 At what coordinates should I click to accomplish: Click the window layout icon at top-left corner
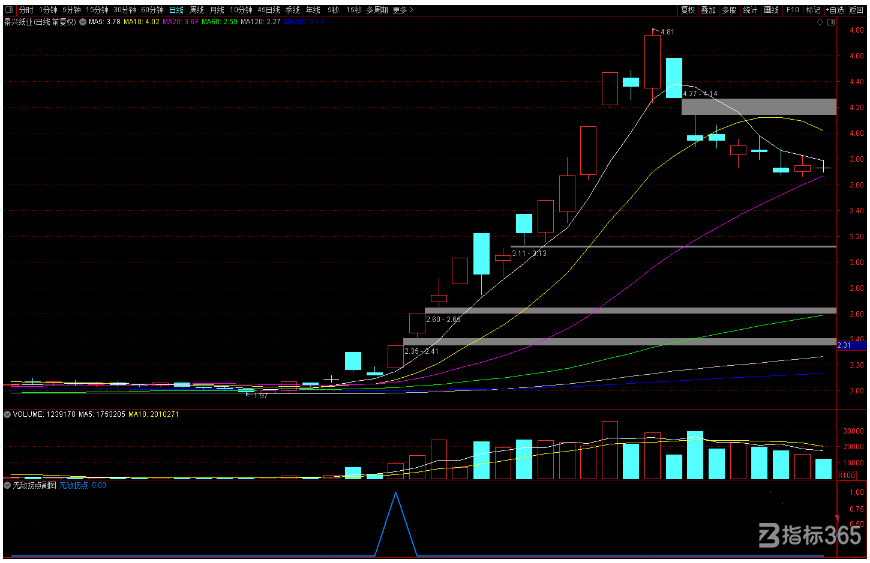(x=8, y=10)
